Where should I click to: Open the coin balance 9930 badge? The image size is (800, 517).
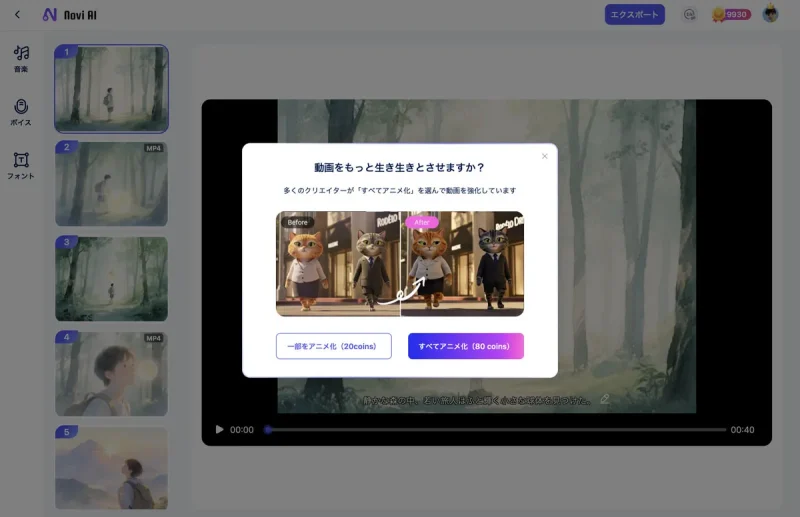pyautogui.click(x=730, y=15)
